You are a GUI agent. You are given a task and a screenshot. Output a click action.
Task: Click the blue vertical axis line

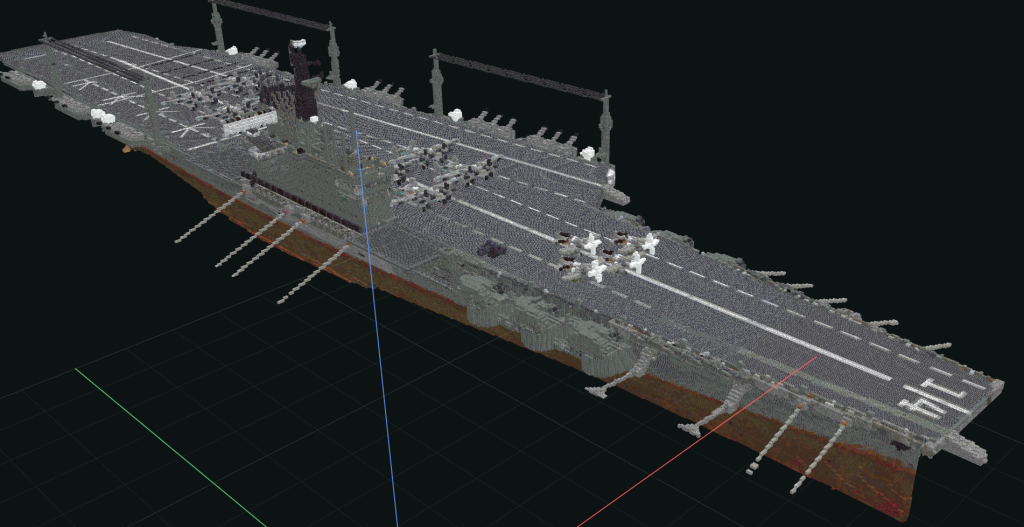pos(377,327)
